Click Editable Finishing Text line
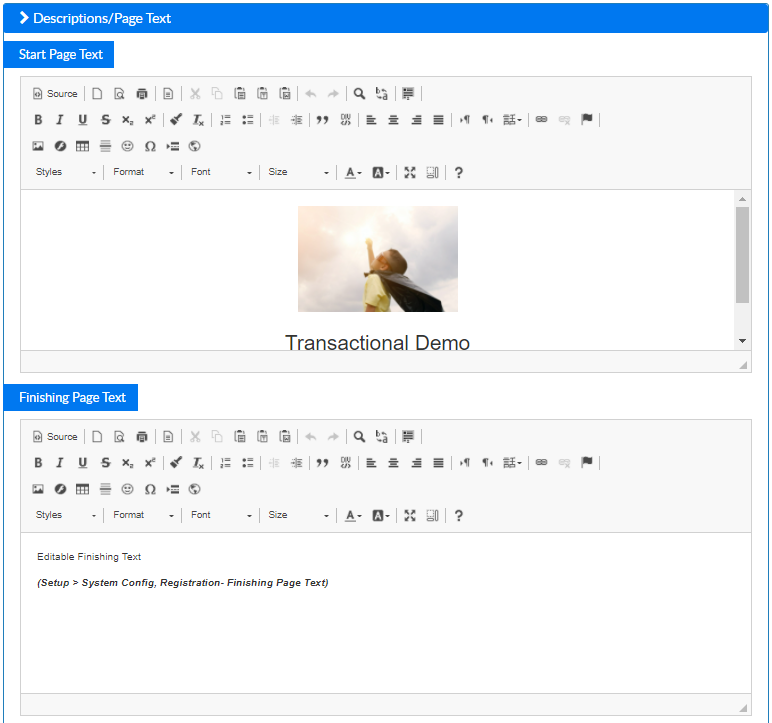 89,557
